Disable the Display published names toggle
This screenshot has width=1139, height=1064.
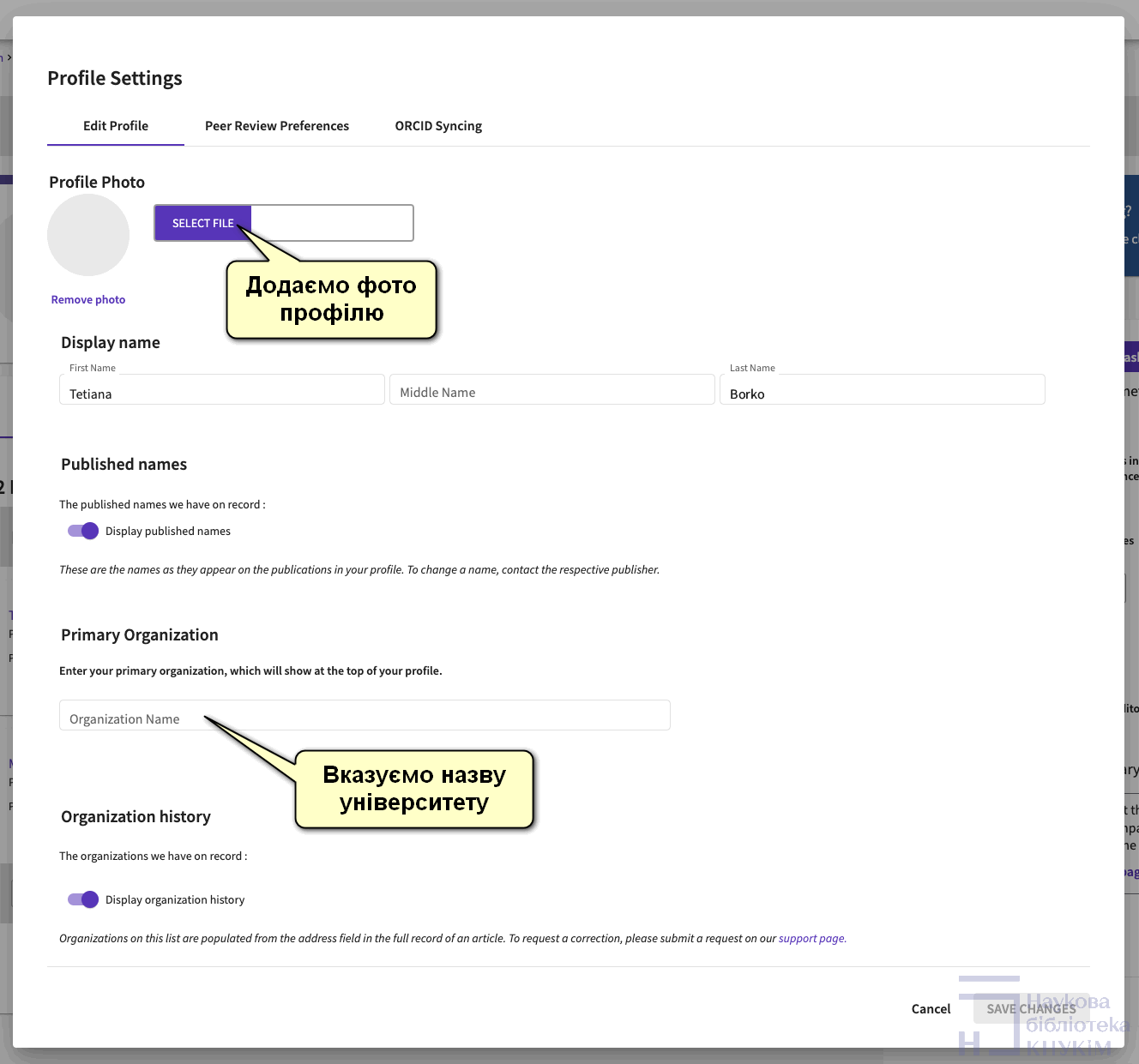[83, 531]
